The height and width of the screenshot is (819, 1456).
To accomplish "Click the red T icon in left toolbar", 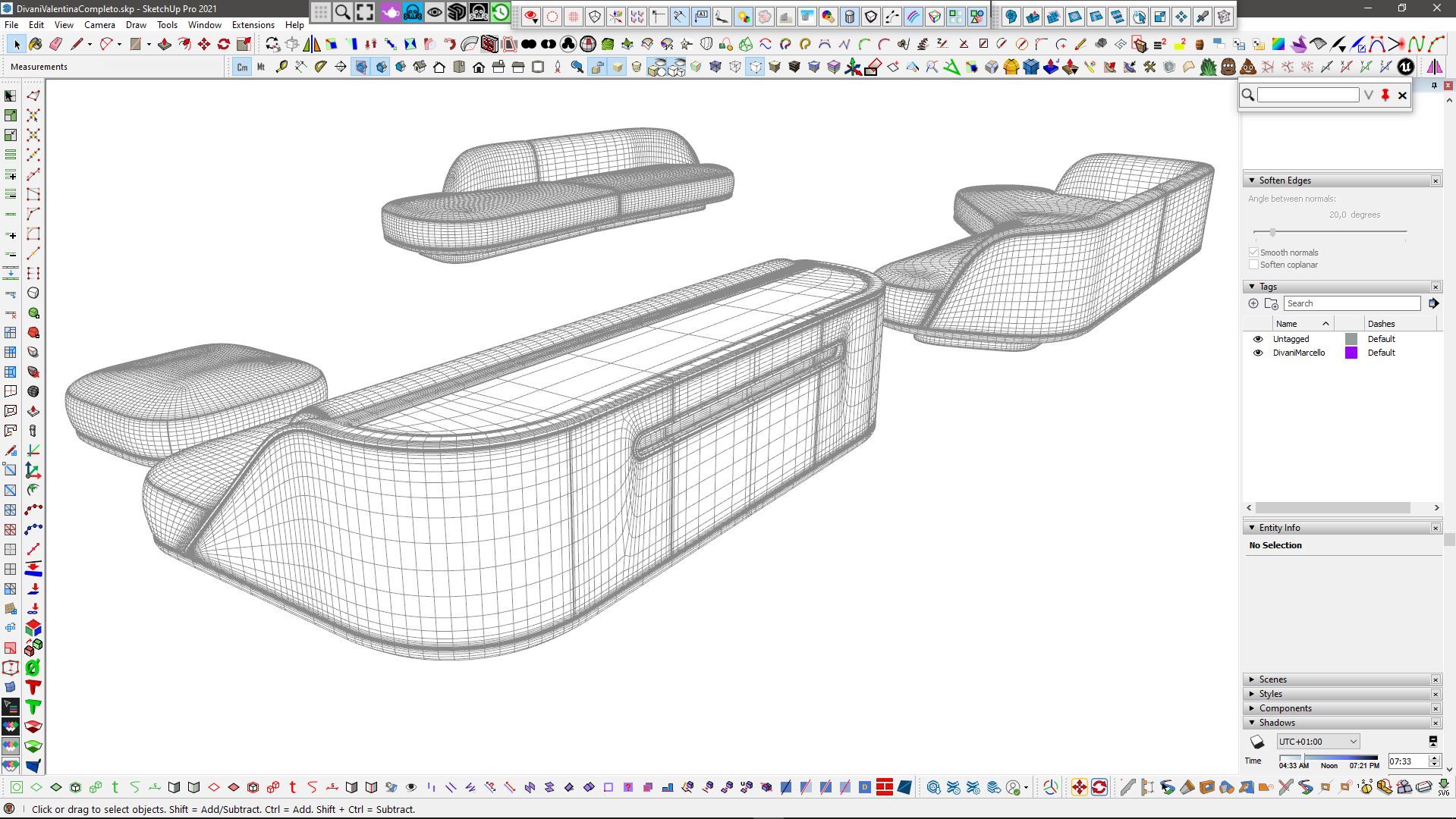I will click(x=33, y=687).
